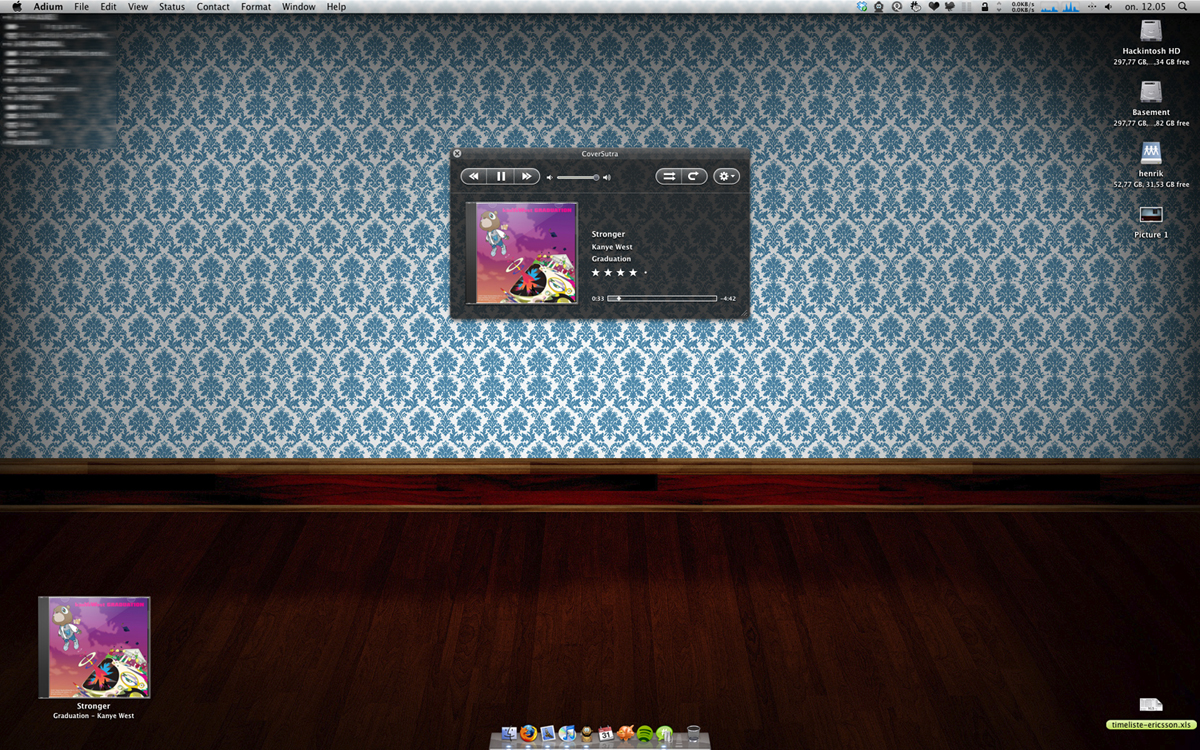Skip to next track in CoverSutra

(527, 176)
